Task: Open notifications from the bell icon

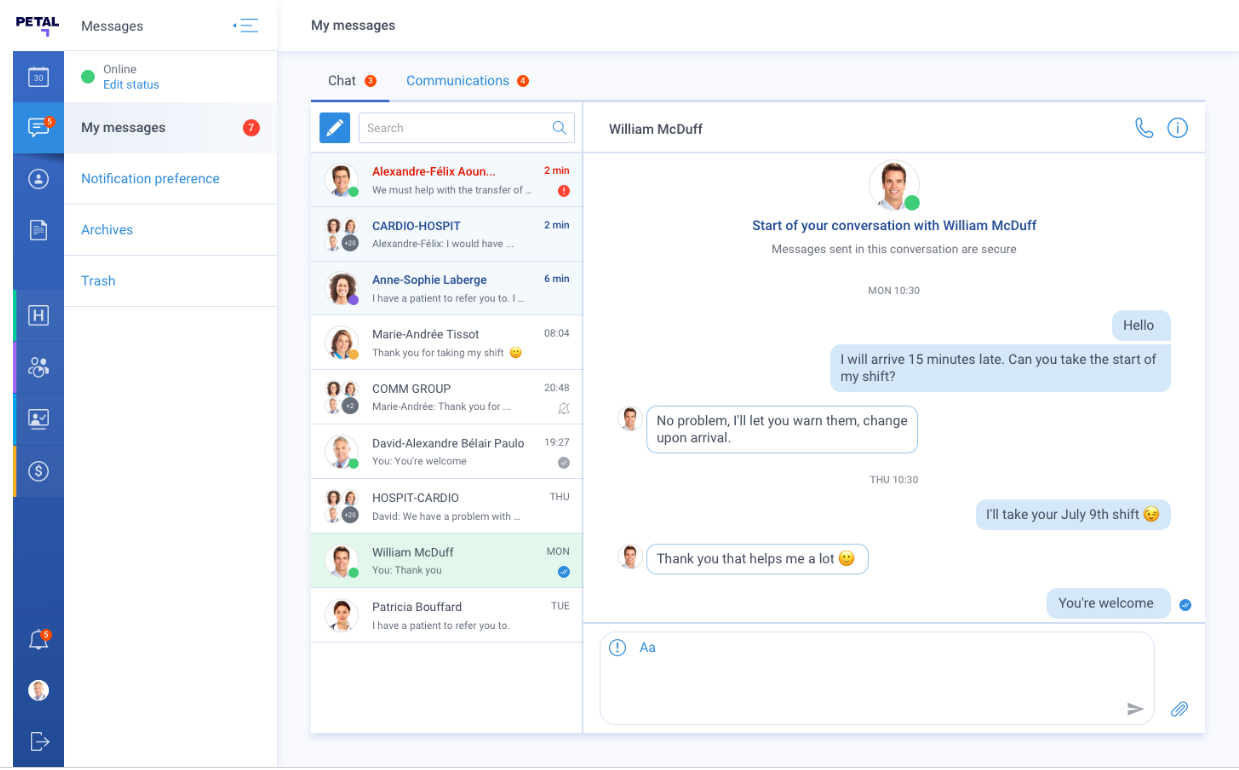Action: 37,638
